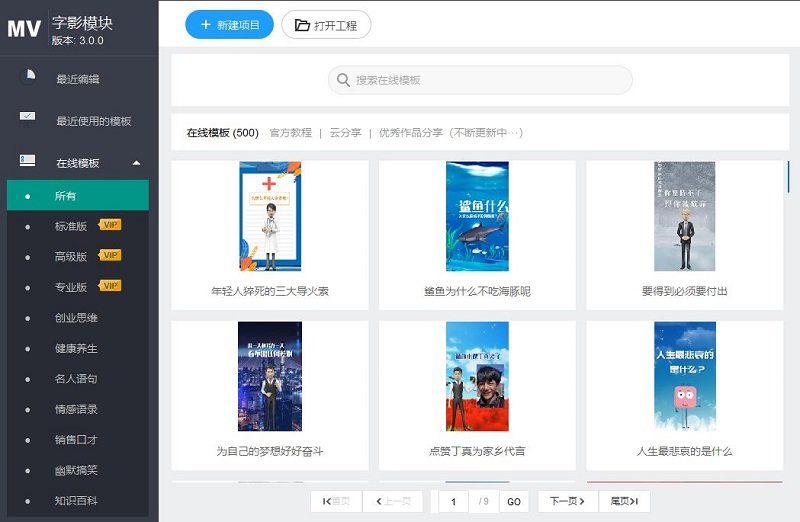Click the 在线模板 sidebar icon
Viewport: 800px width, 522px height.
click(x=28, y=160)
